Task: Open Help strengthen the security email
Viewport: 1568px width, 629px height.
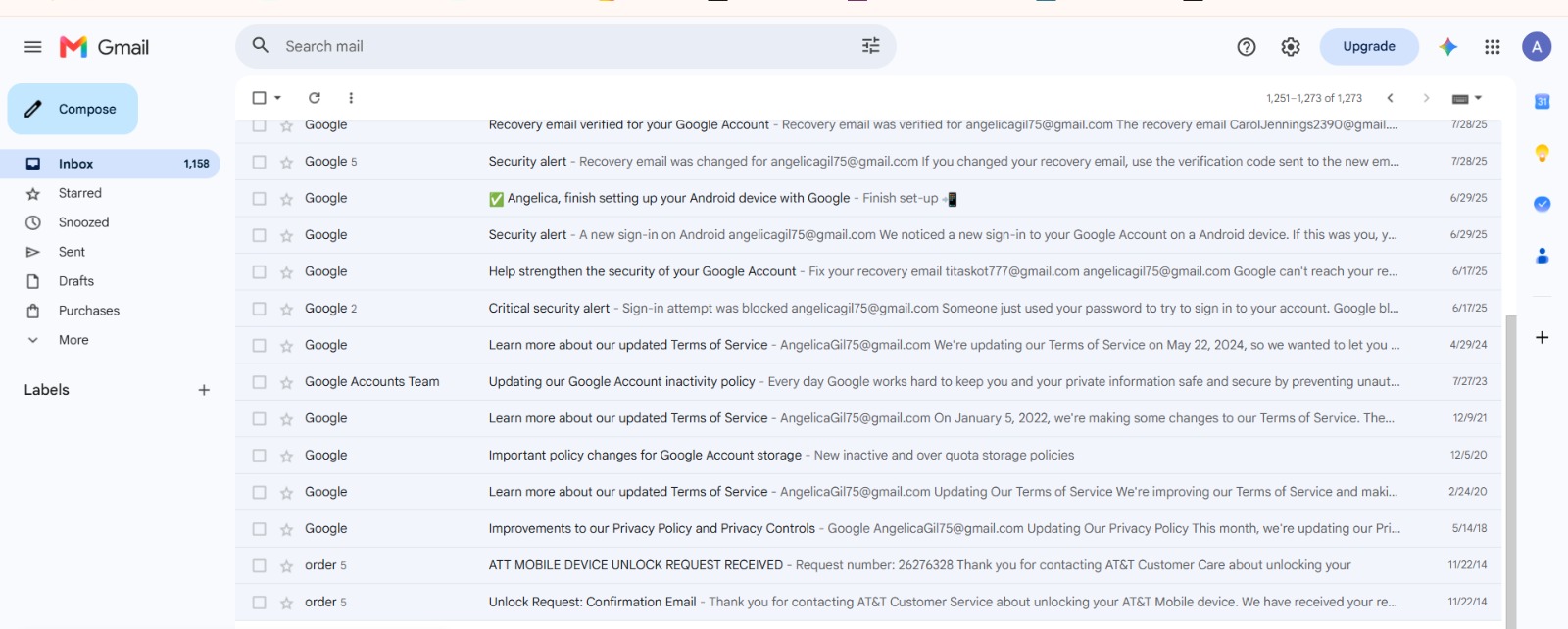Action: point(868,271)
